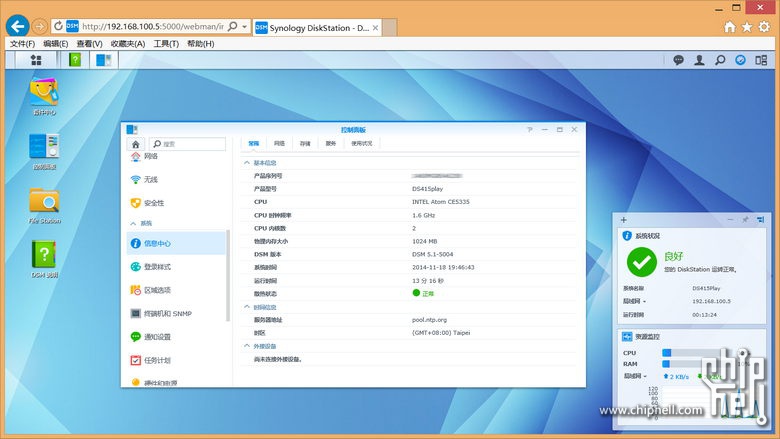
Task: Go to Control Panel home button
Action: pyautogui.click(x=135, y=144)
